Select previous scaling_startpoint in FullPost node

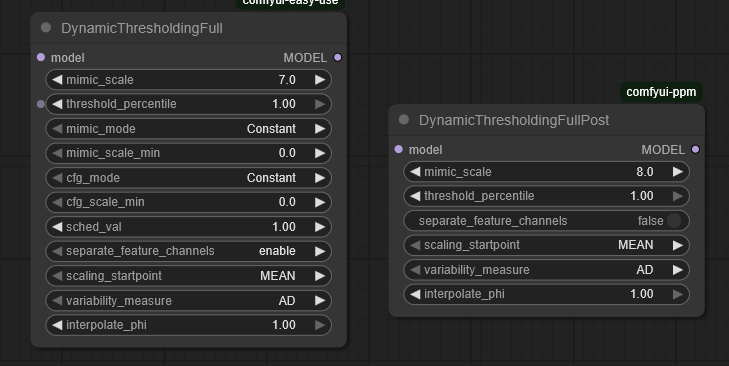pos(415,245)
